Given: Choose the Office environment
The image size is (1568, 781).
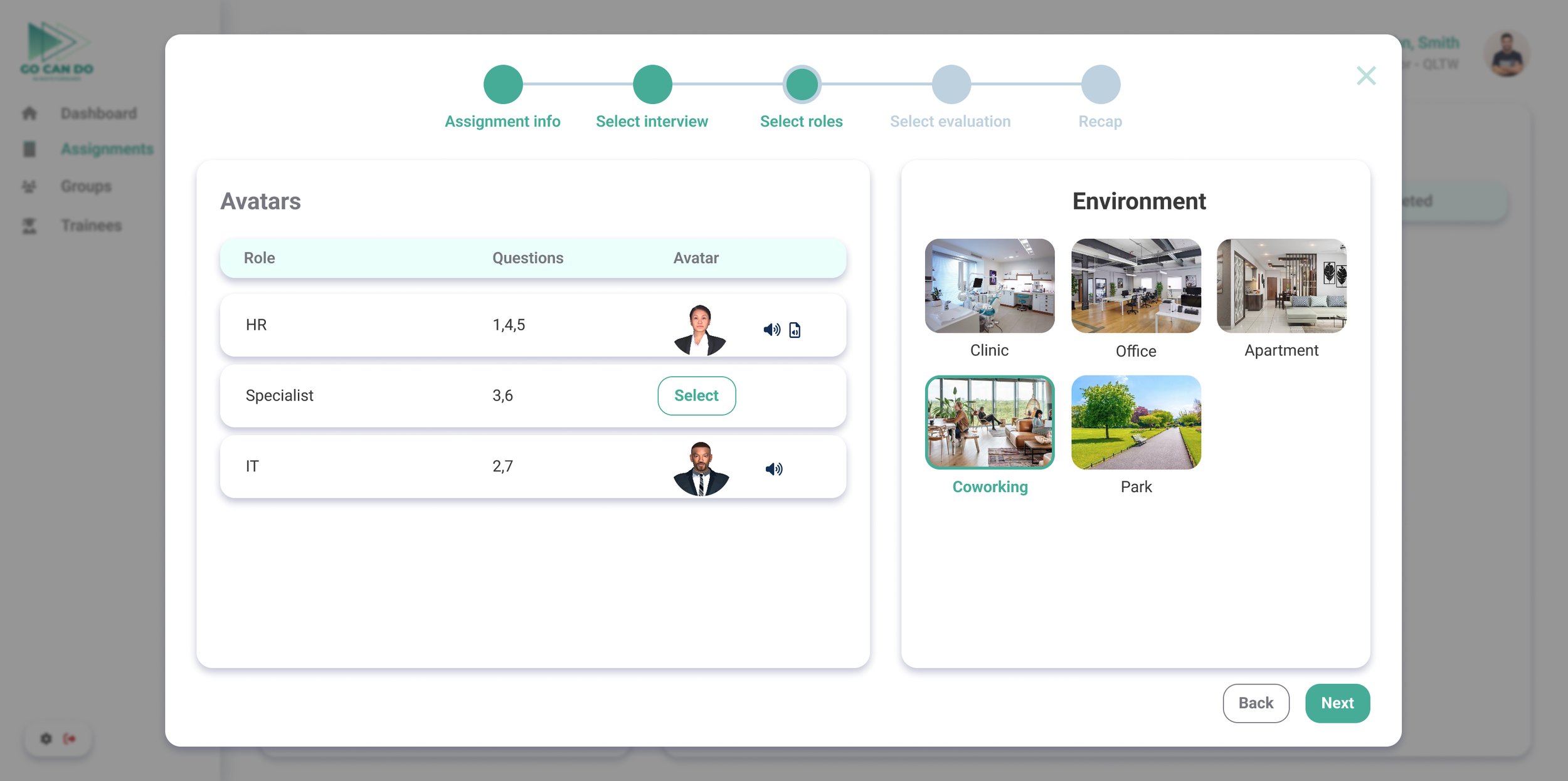Looking at the screenshot, I should click(1136, 286).
